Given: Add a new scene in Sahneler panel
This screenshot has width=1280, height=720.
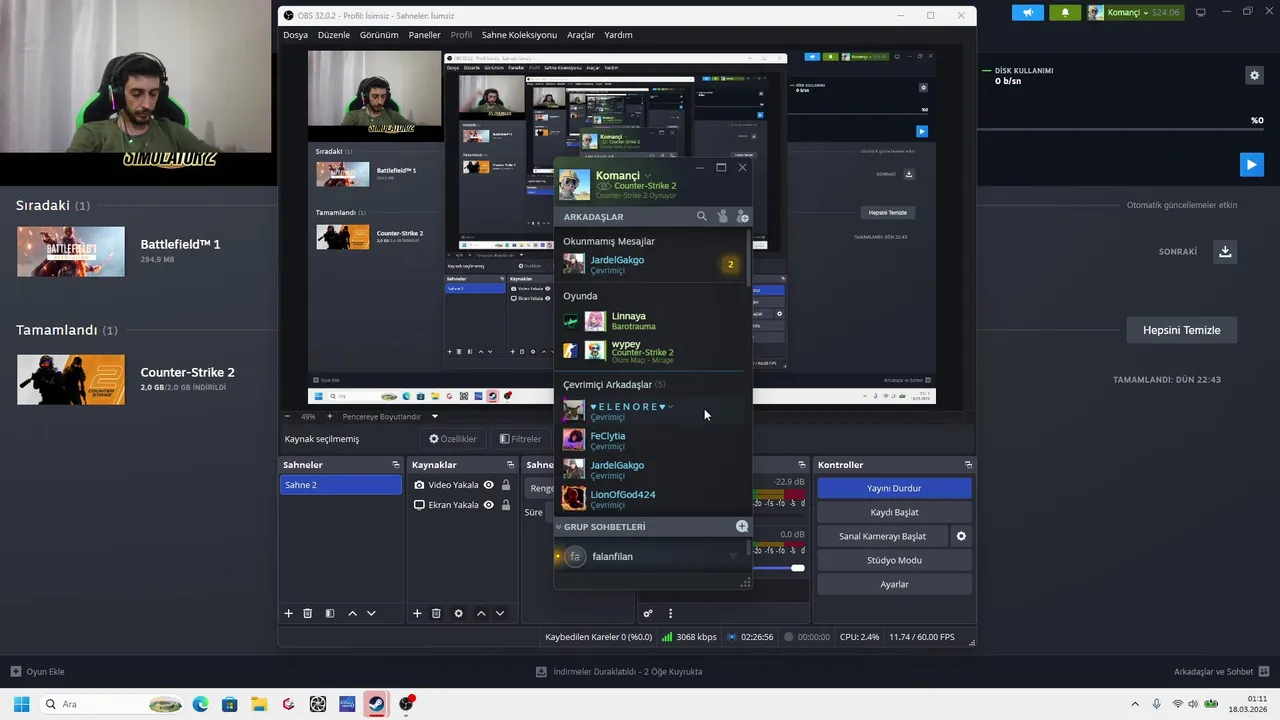Looking at the screenshot, I should point(289,613).
